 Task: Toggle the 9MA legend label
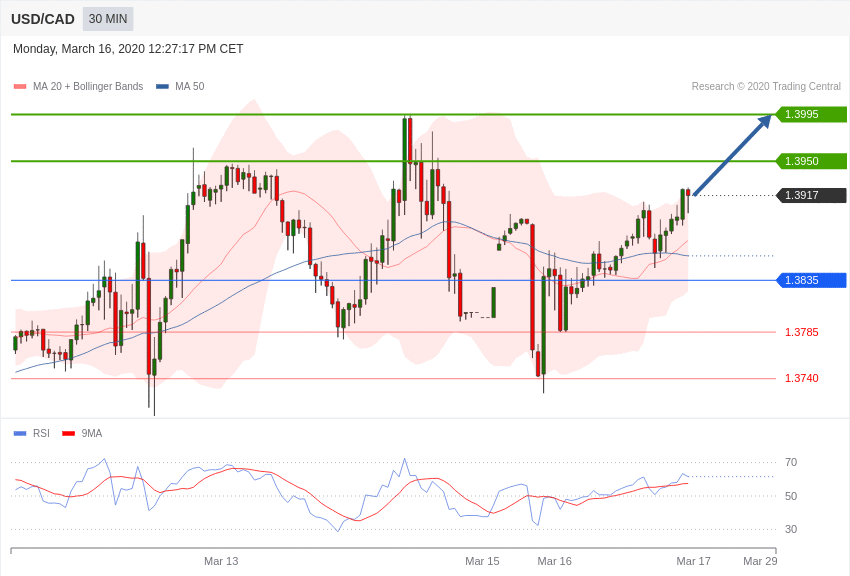92,434
